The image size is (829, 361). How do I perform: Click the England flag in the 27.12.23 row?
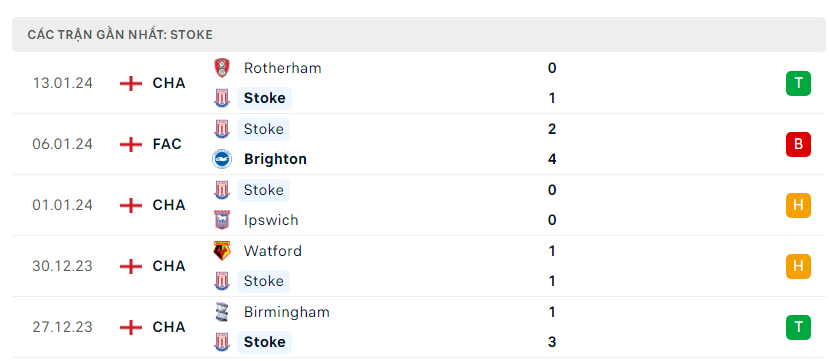point(131,328)
